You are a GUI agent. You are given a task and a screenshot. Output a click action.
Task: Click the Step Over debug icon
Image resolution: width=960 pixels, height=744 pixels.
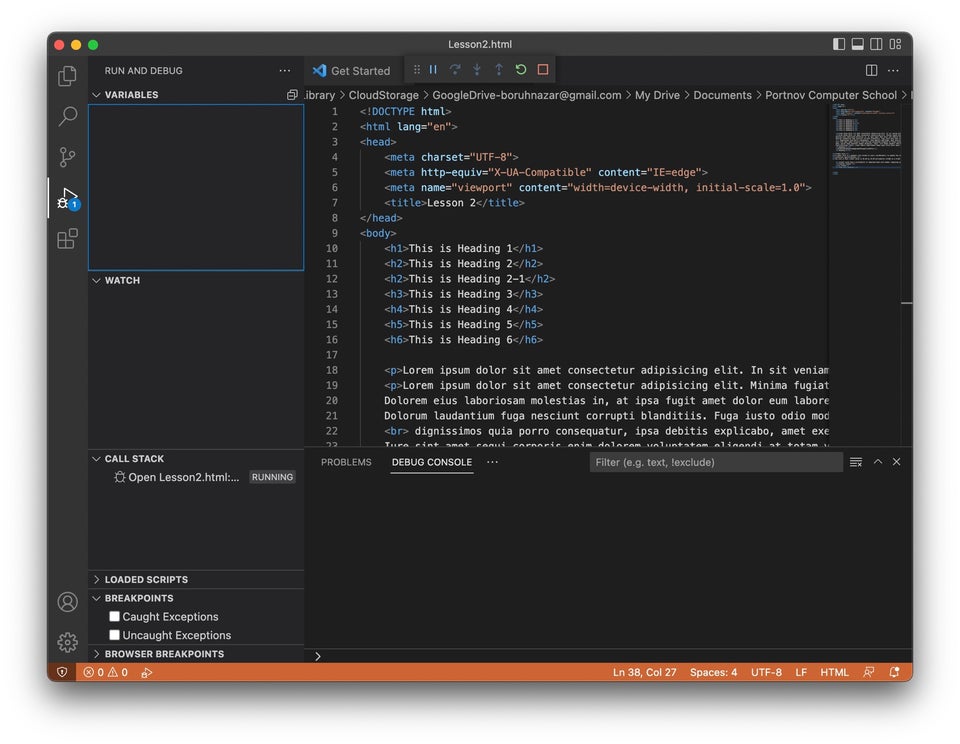coord(455,70)
